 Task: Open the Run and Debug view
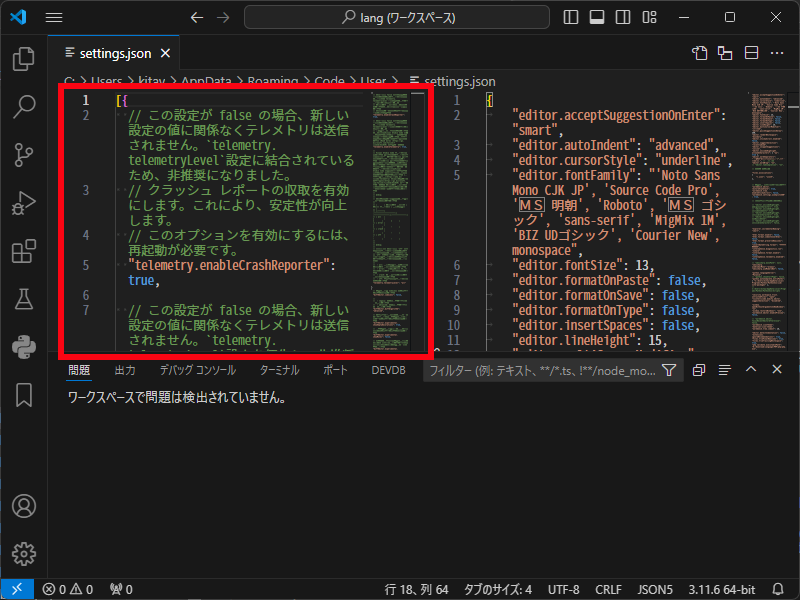[x=23, y=203]
